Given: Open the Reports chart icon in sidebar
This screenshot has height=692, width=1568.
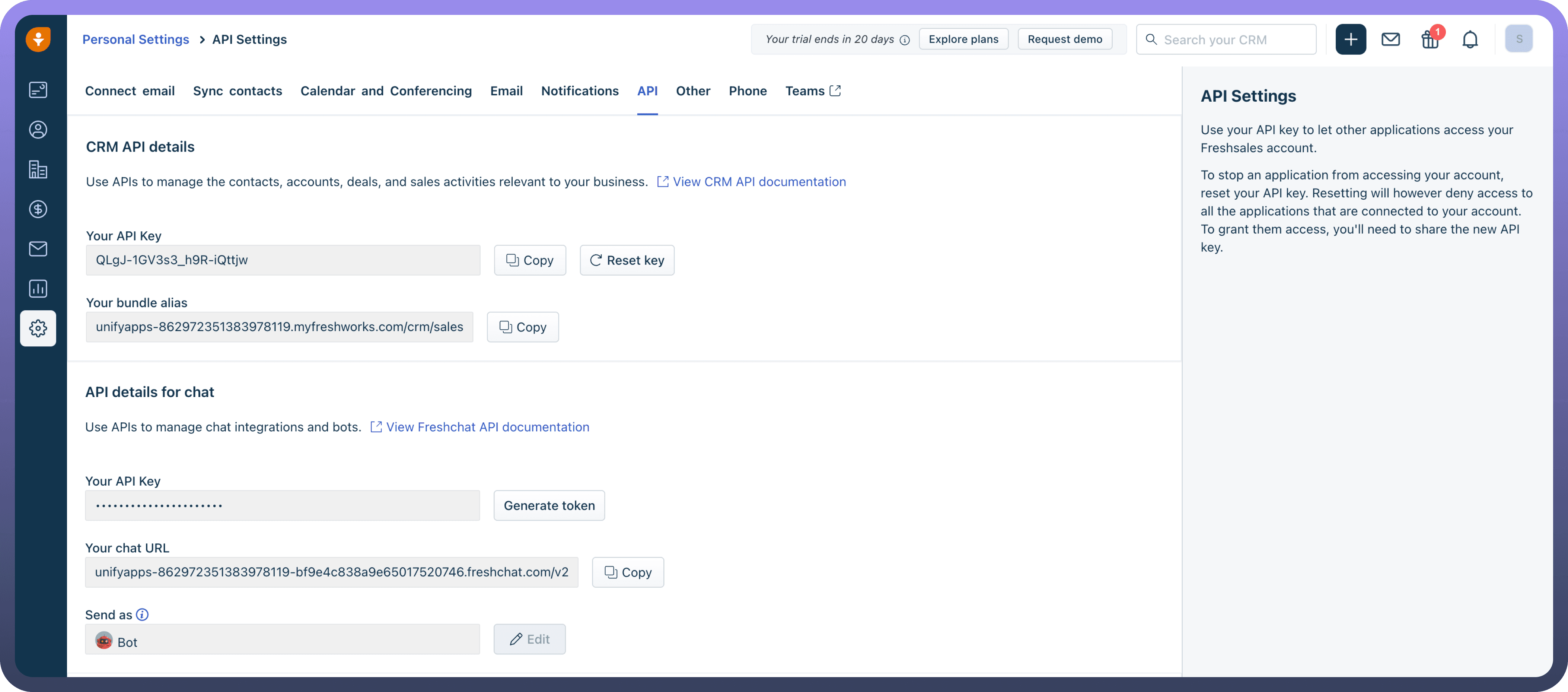Looking at the screenshot, I should [38, 289].
